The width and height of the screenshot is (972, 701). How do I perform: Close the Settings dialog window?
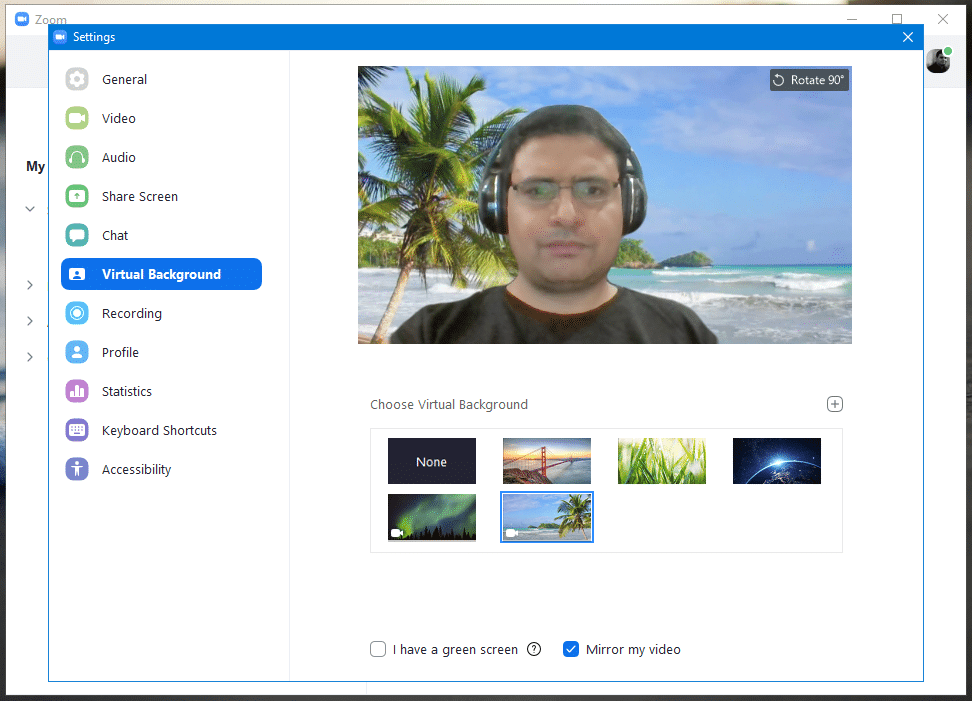[908, 37]
